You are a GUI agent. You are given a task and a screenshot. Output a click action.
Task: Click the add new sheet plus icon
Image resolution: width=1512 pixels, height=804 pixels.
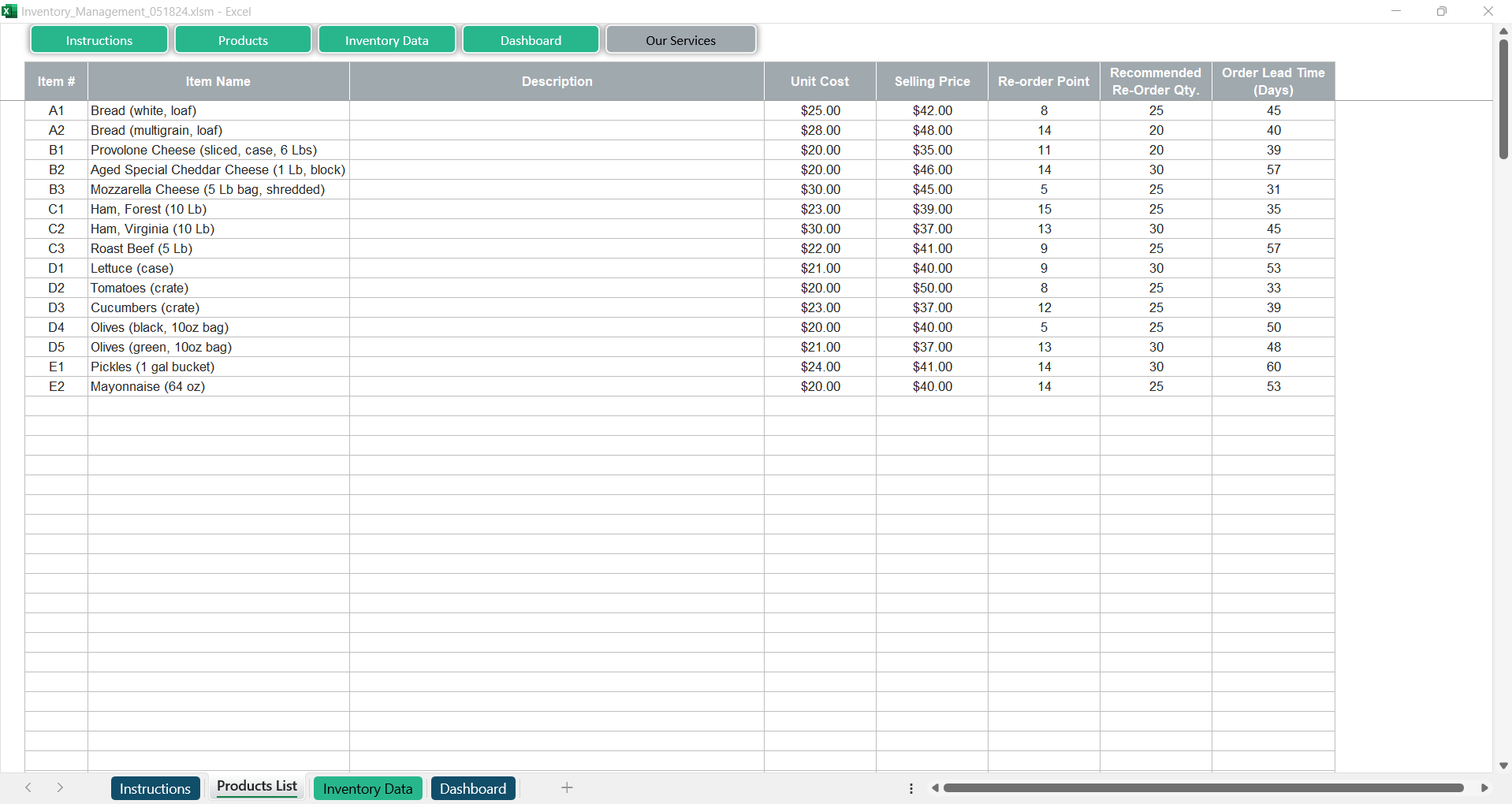567,787
